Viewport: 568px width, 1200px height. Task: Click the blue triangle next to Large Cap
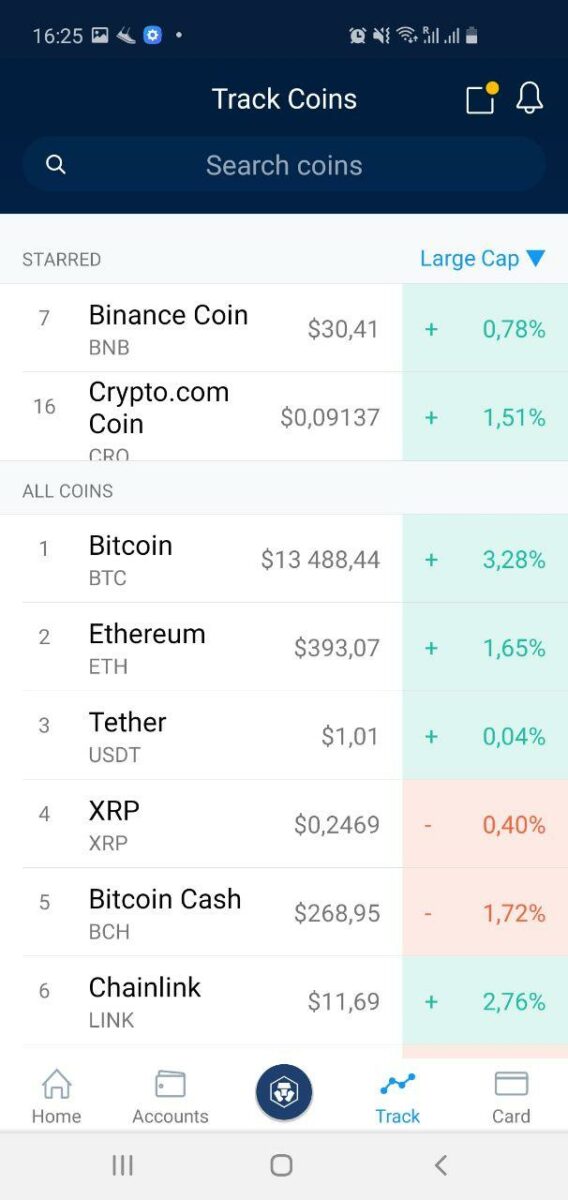(536, 258)
